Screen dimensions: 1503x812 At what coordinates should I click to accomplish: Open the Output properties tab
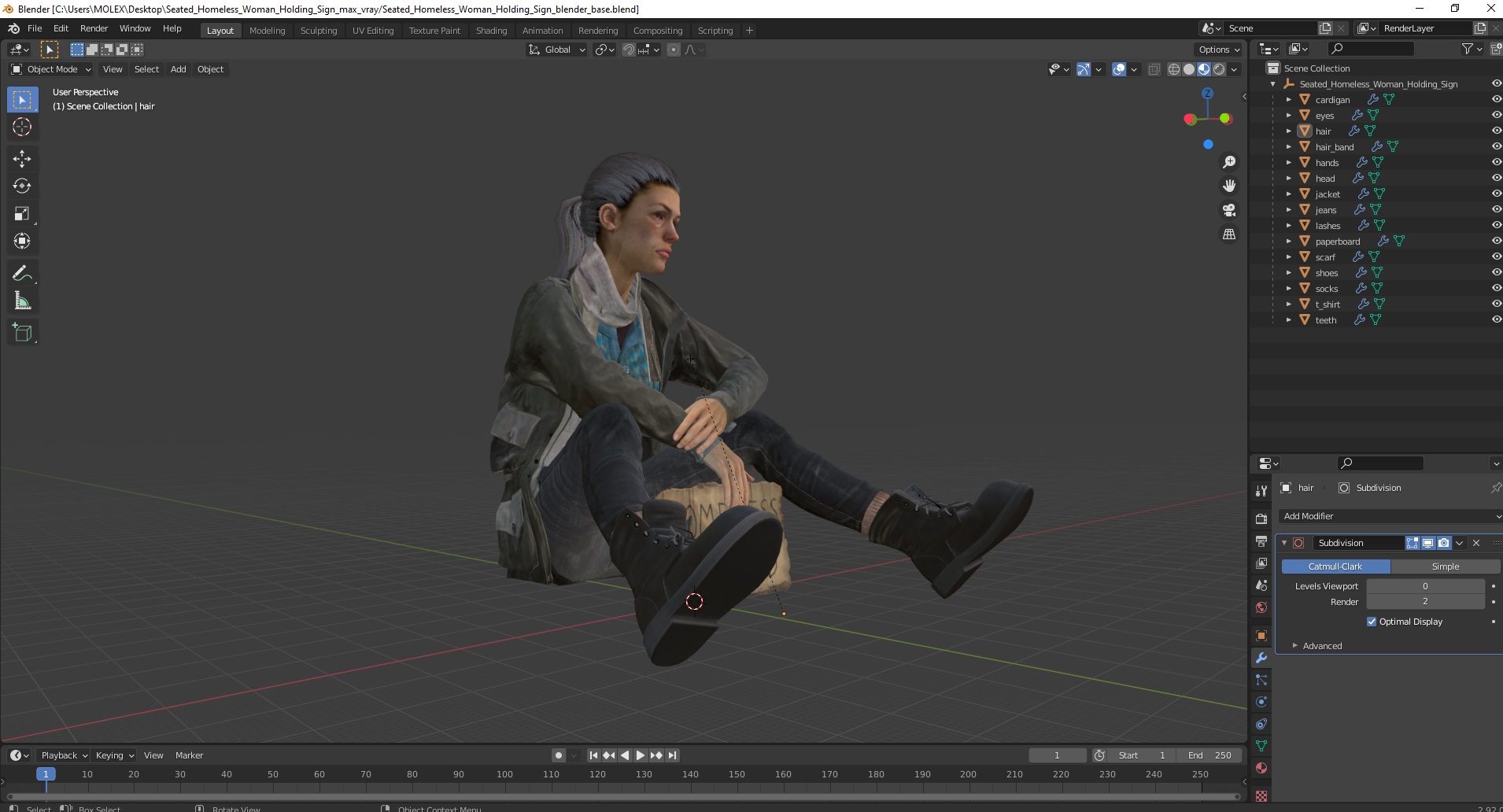(x=1261, y=541)
